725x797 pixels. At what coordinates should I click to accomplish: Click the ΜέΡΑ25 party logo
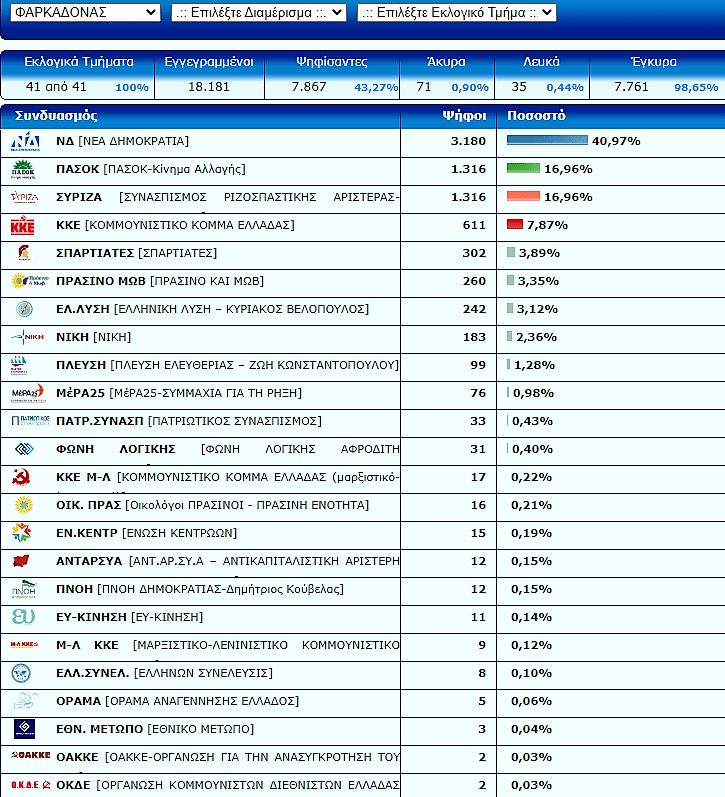pyautogui.click(x=27, y=393)
